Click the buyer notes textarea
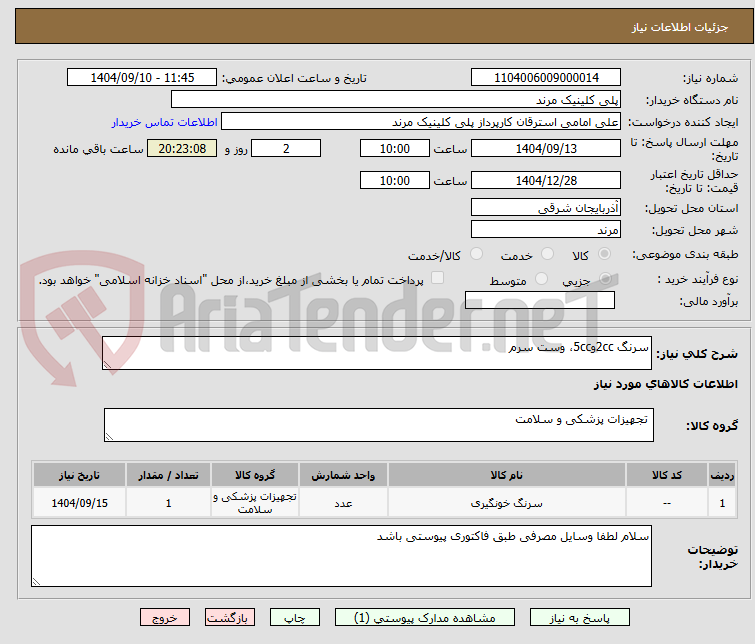Image resolution: width=755 pixels, height=644 pixels. coord(341,556)
